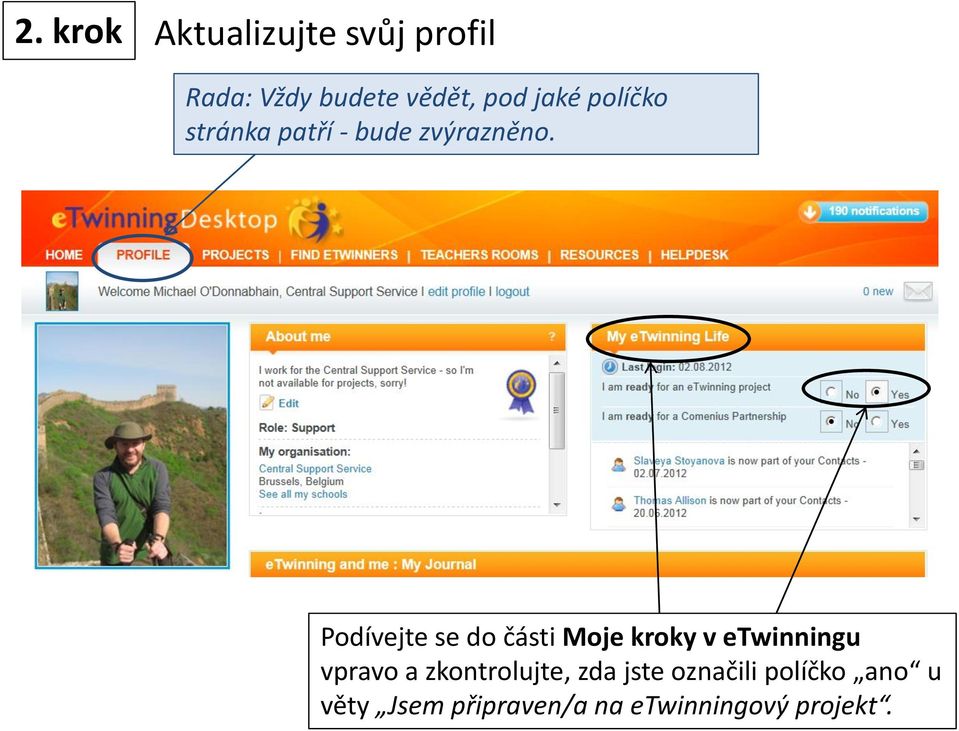Open Slaveya Stoyanova contact link
The image size is (959, 731).
point(679,461)
